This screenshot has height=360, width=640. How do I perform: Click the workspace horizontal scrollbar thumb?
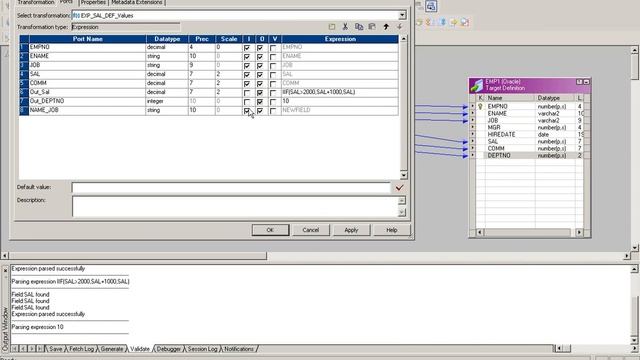click(x=138, y=256)
